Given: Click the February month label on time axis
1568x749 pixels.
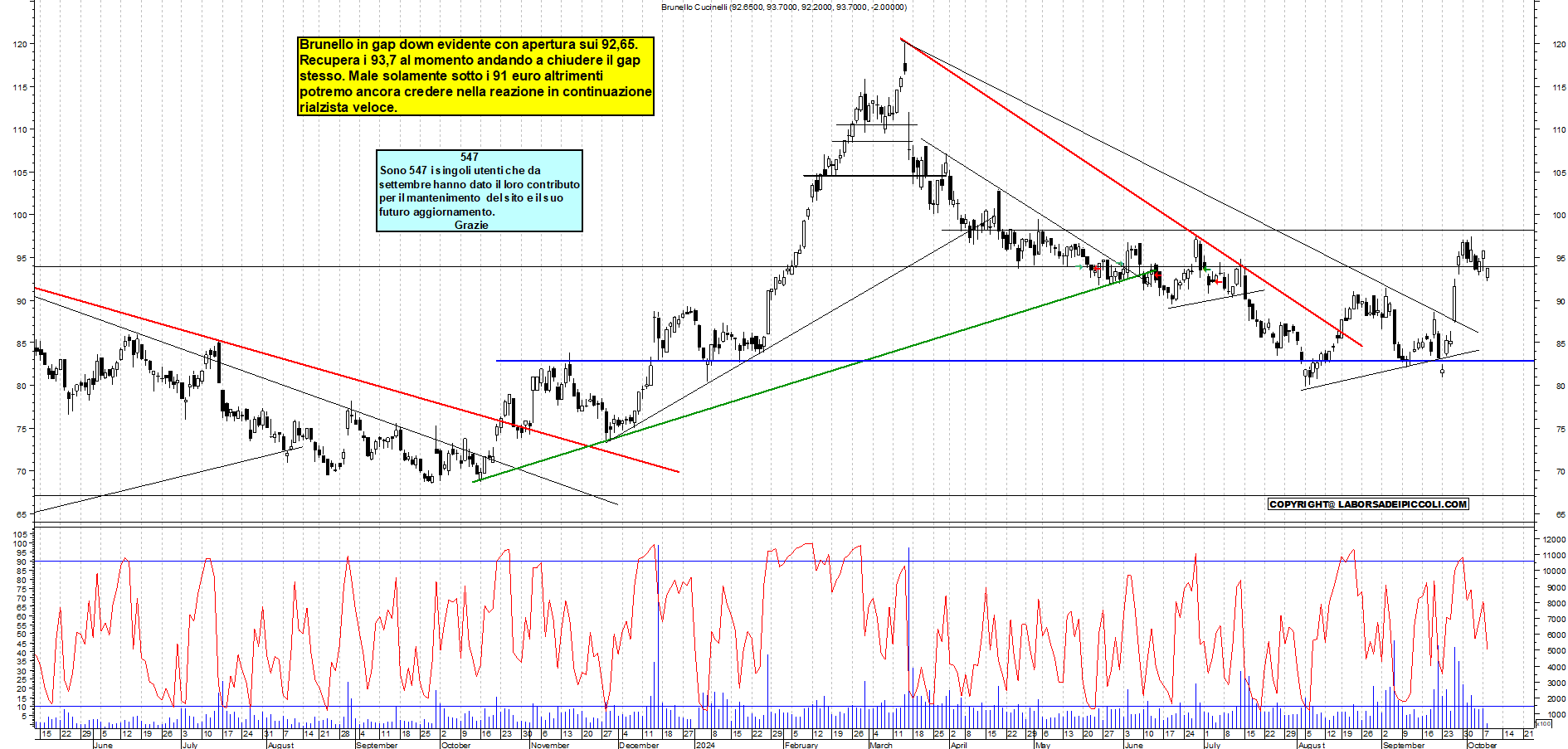Looking at the screenshot, I should click(801, 745).
